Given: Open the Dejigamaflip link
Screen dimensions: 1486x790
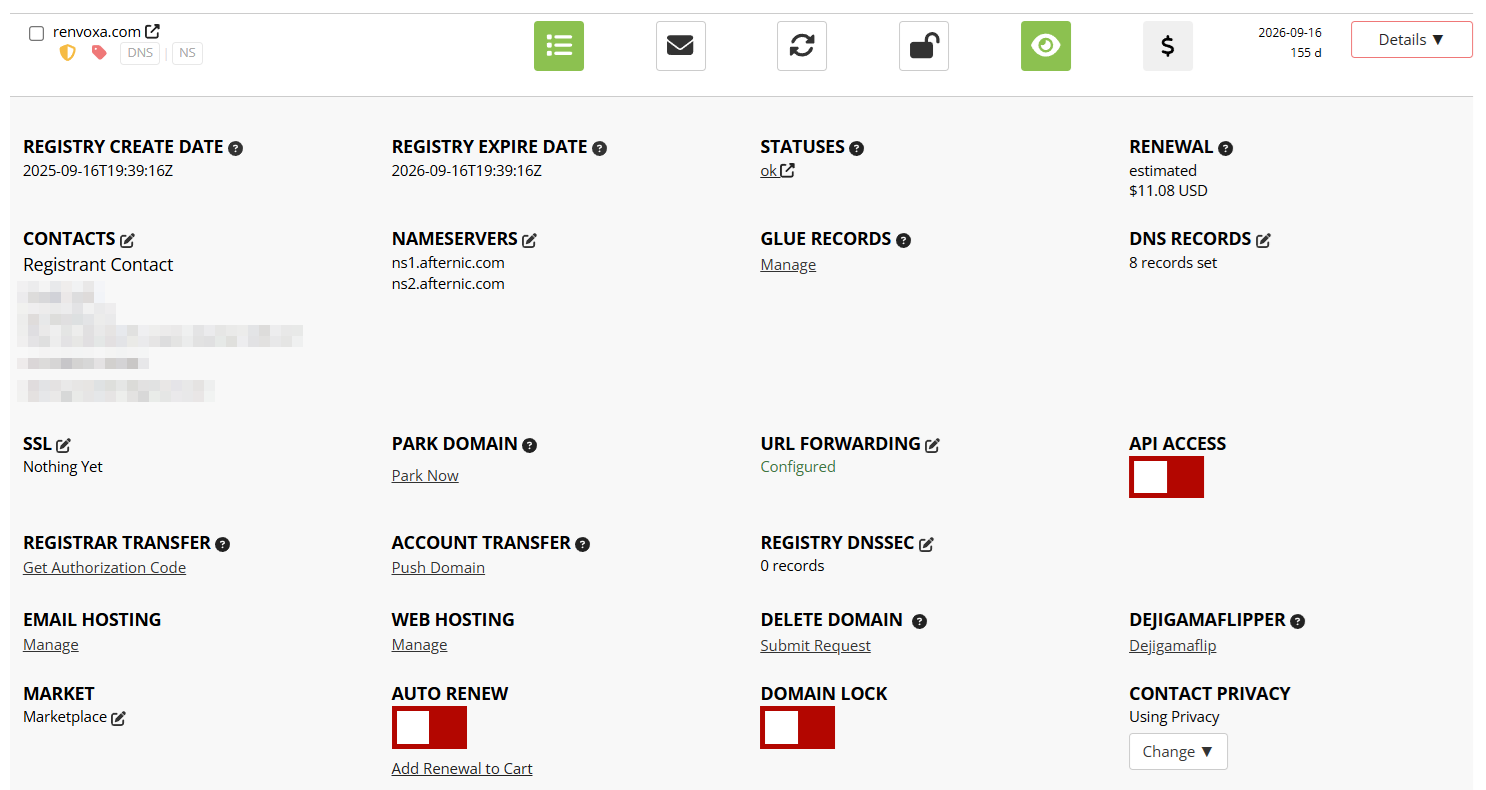Looking at the screenshot, I should (x=1172, y=646).
